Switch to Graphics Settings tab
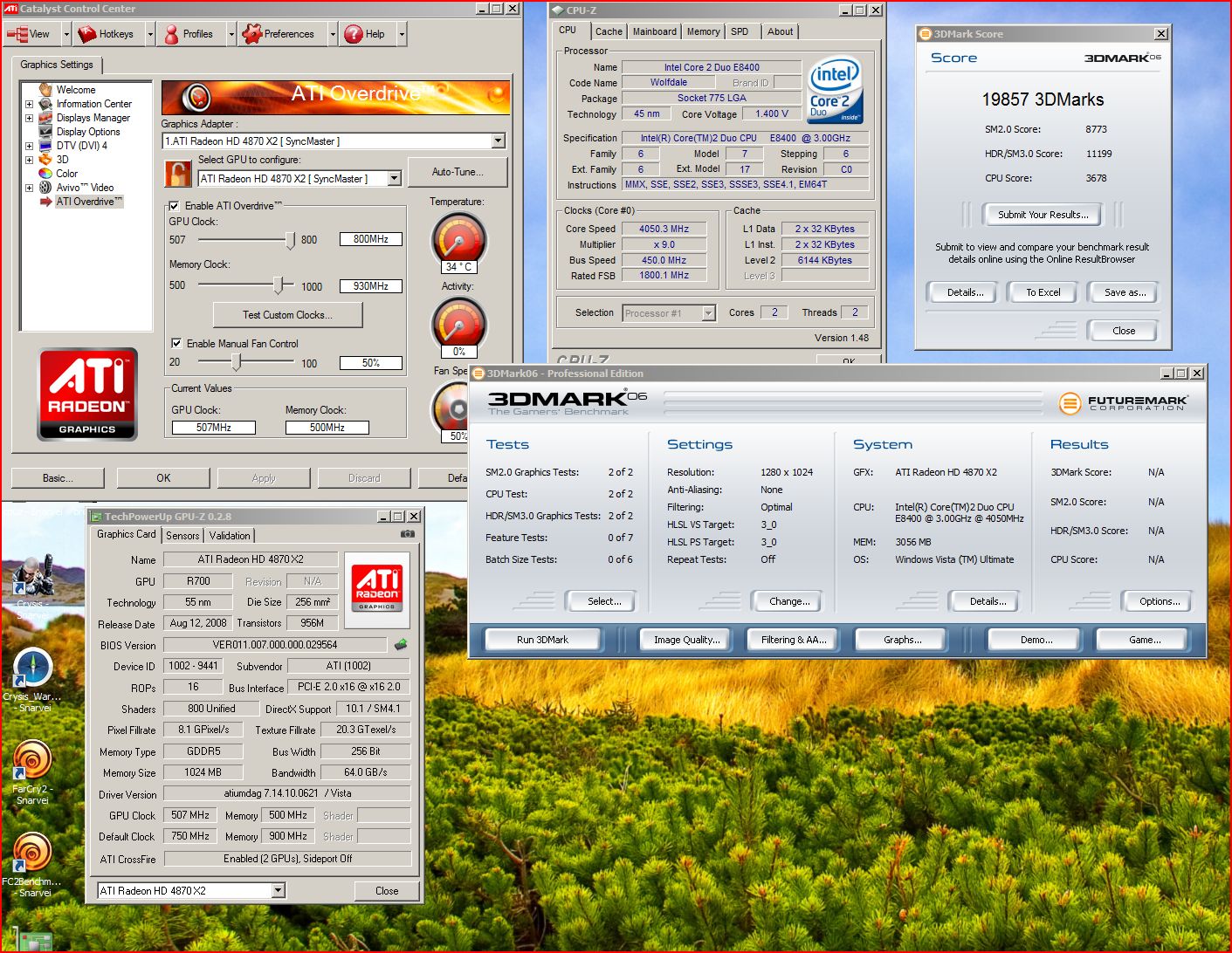The image size is (1232, 953). point(57,65)
